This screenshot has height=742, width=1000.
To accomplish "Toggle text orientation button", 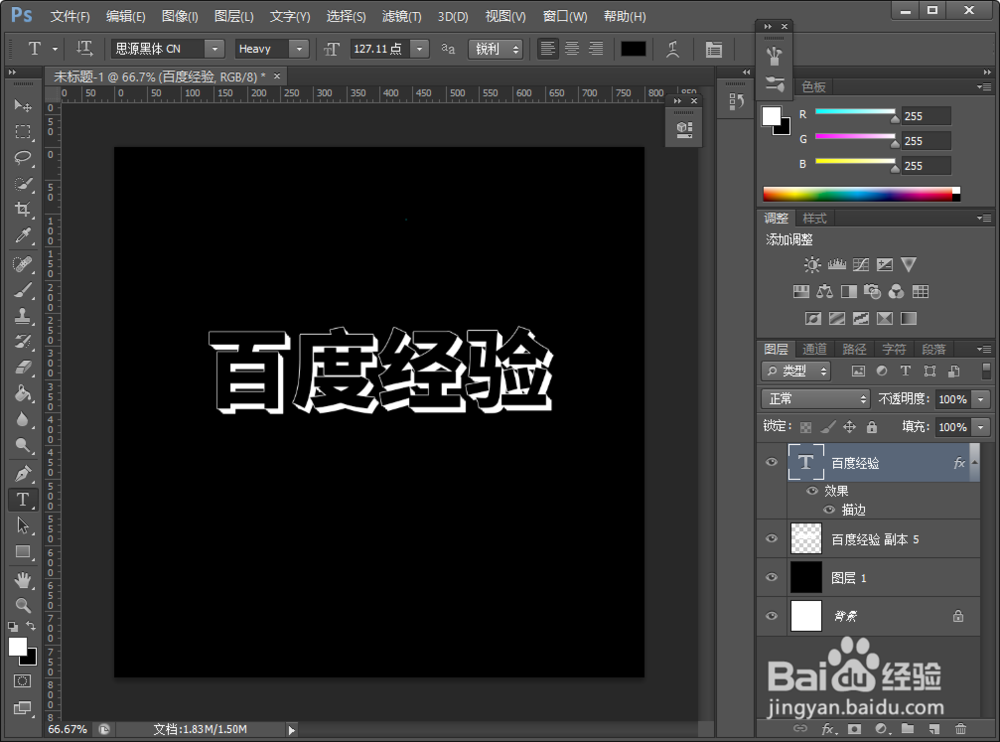I will click(84, 48).
